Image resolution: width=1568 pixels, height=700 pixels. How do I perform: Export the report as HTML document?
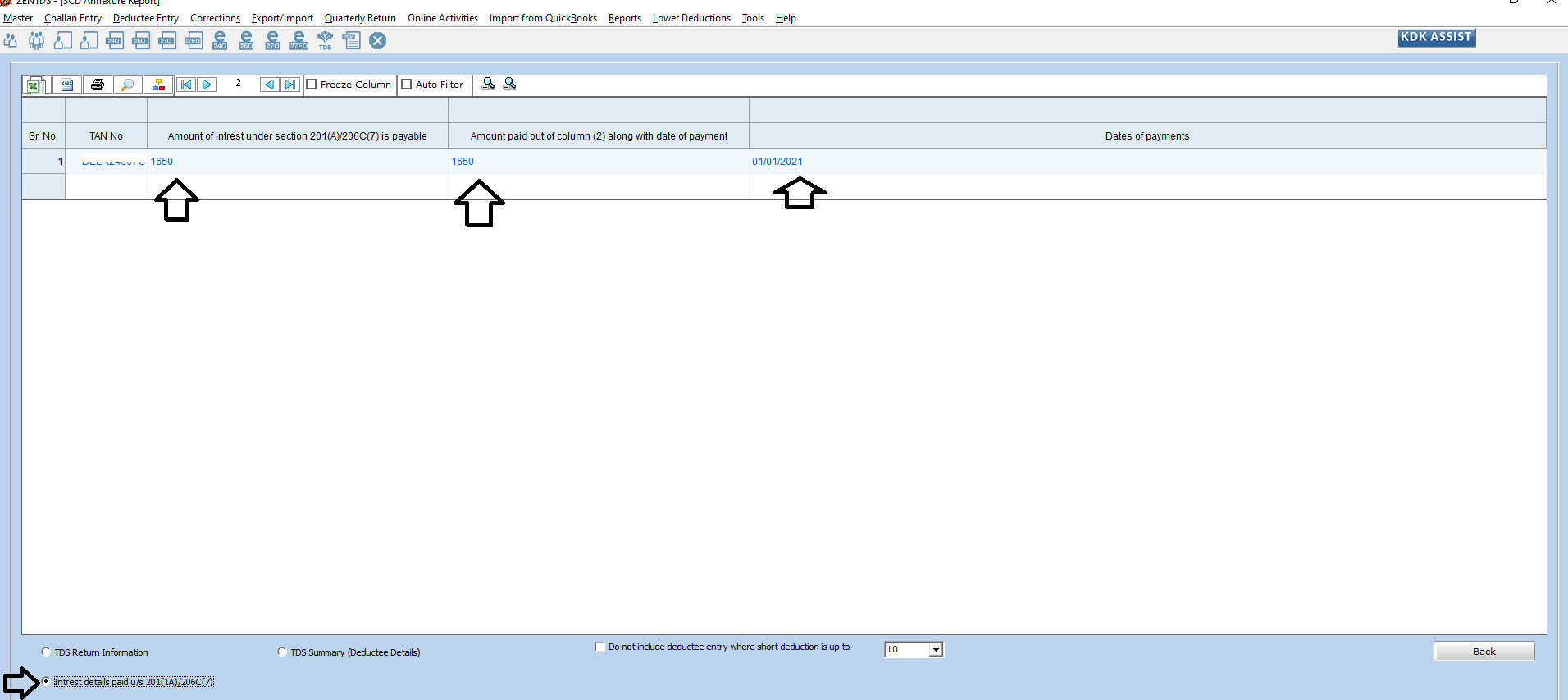click(67, 85)
